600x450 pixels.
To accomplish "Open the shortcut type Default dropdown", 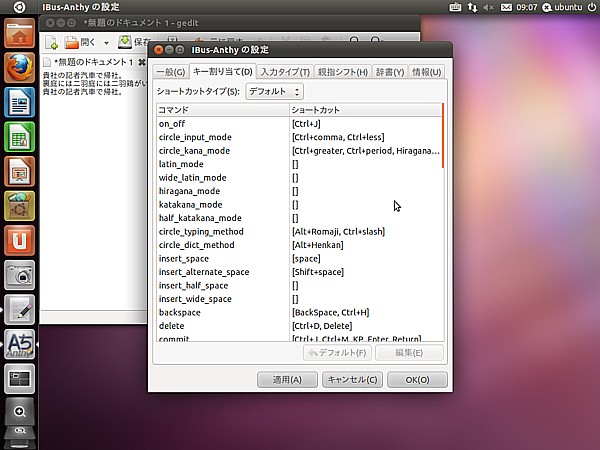I will 274,91.
